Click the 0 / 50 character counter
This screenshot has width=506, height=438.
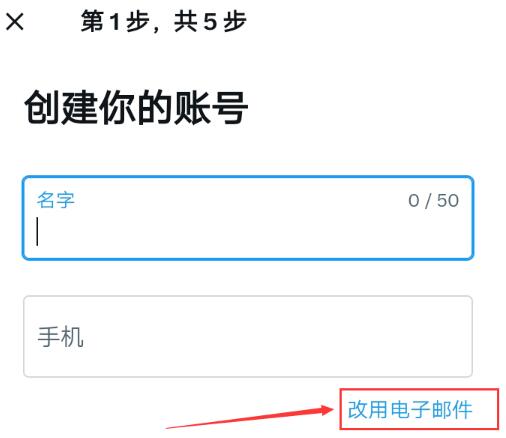tap(433, 201)
